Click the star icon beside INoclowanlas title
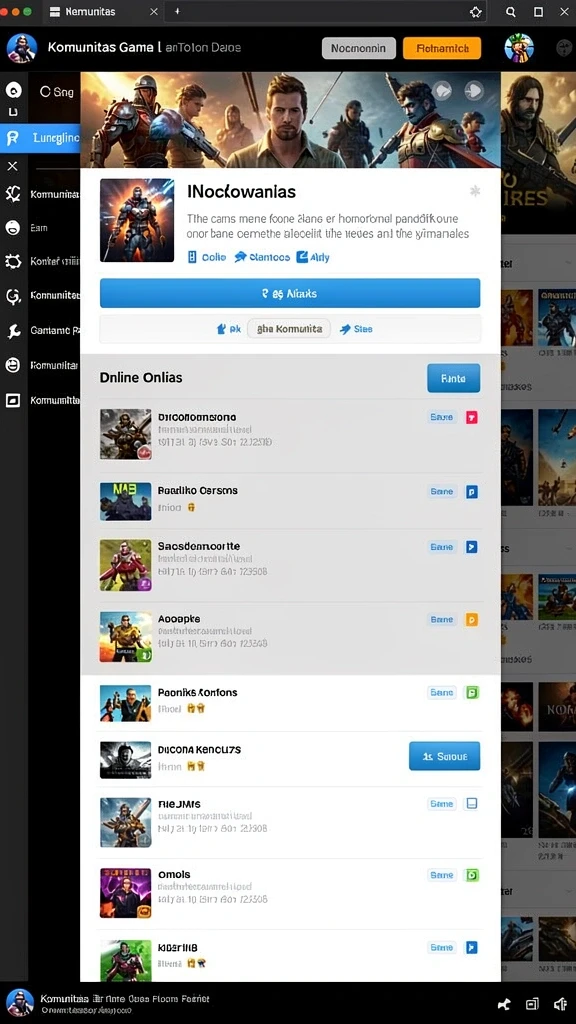 click(475, 191)
